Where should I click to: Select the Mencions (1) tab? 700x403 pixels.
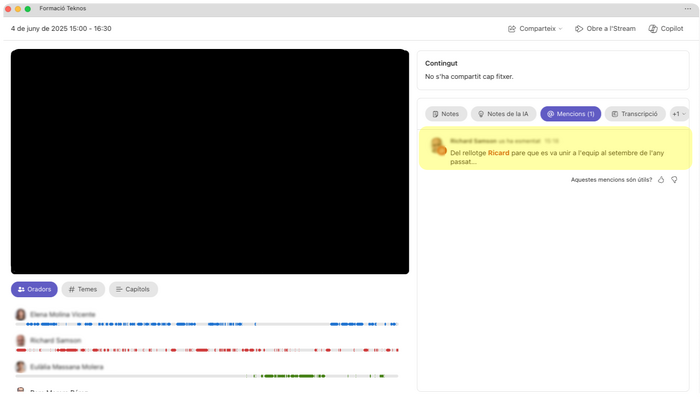click(x=571, y=114)
